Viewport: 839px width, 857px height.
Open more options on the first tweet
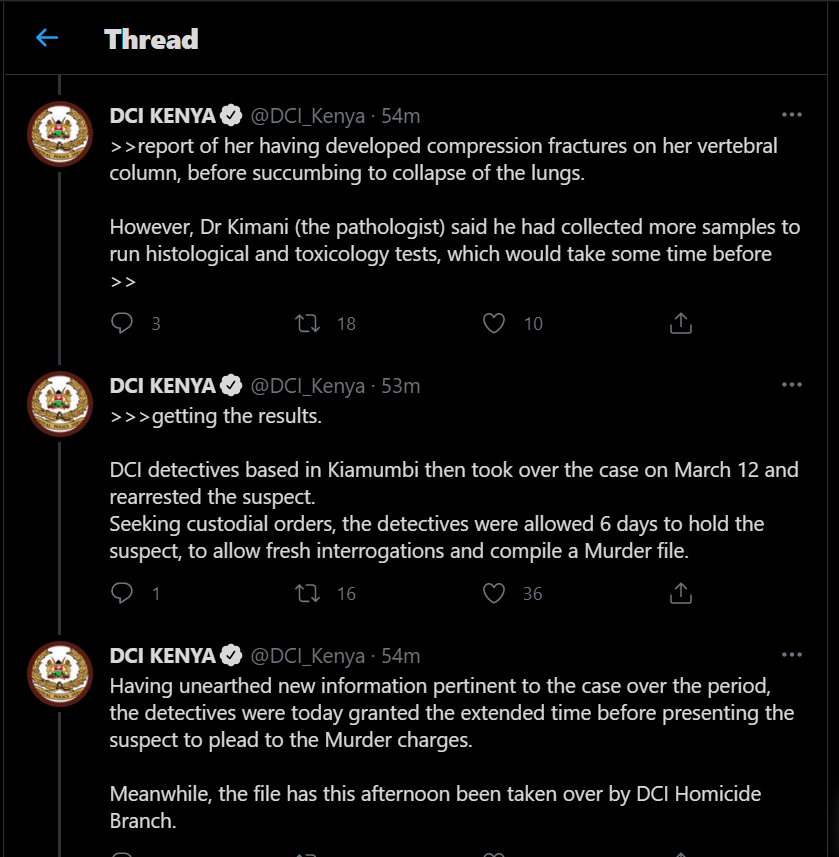pos(792,113)
